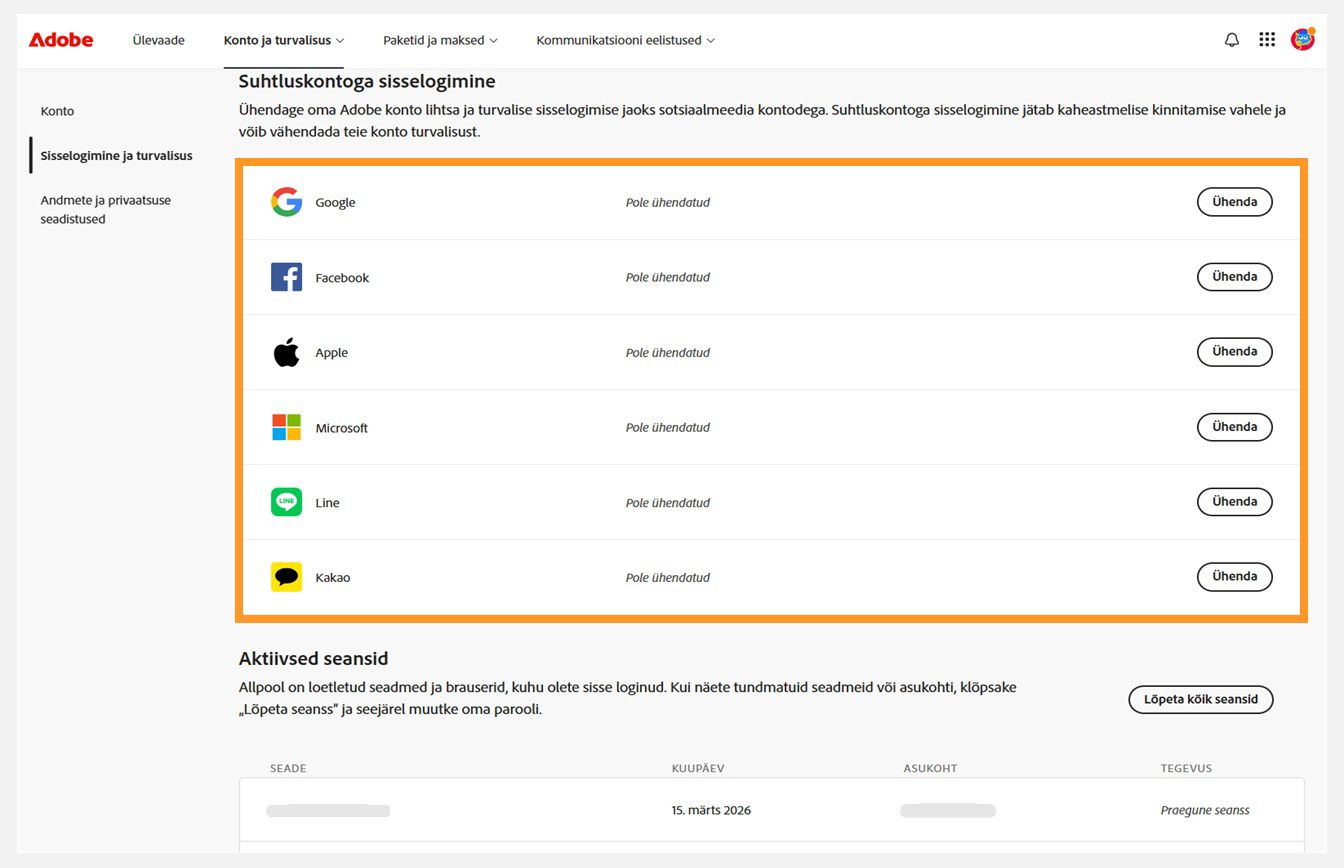
Task: Expand the Kommunikatsiooni eelistused dropdown
Action: click(625, 40)
